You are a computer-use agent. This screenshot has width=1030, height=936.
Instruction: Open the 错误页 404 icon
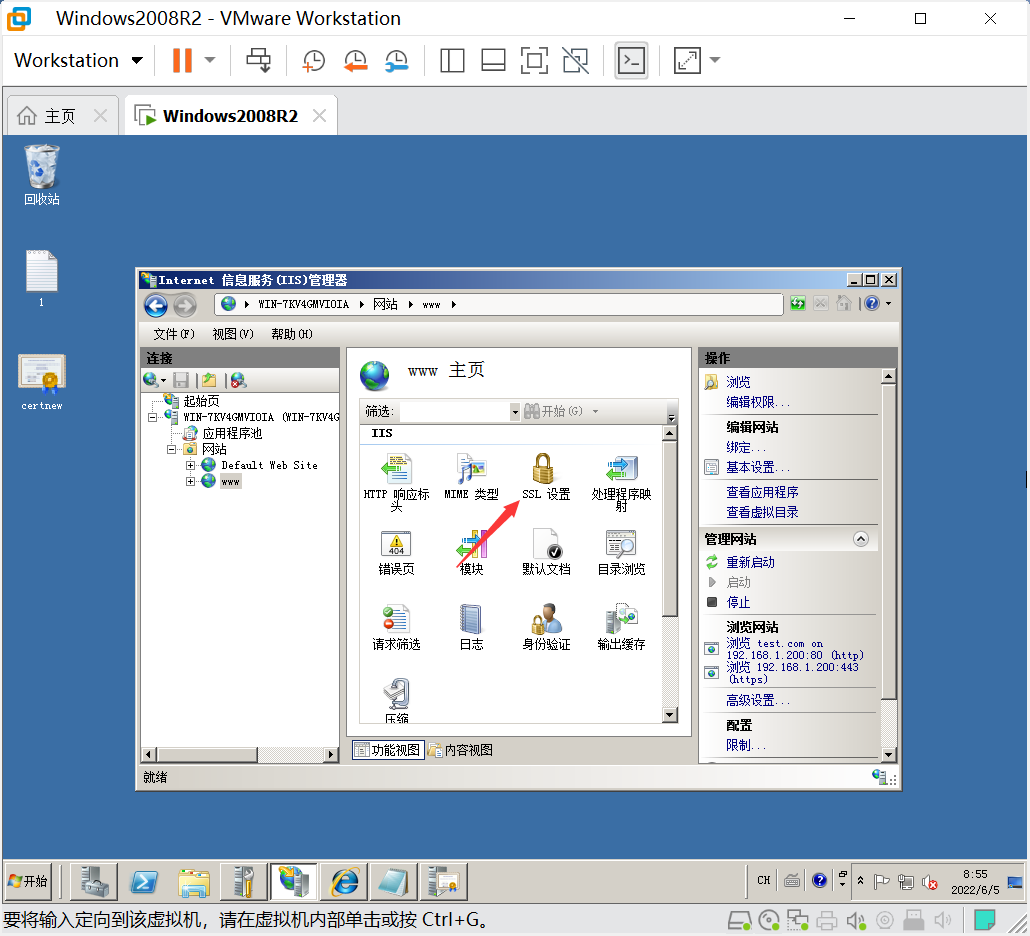click(x=396, y=544)
